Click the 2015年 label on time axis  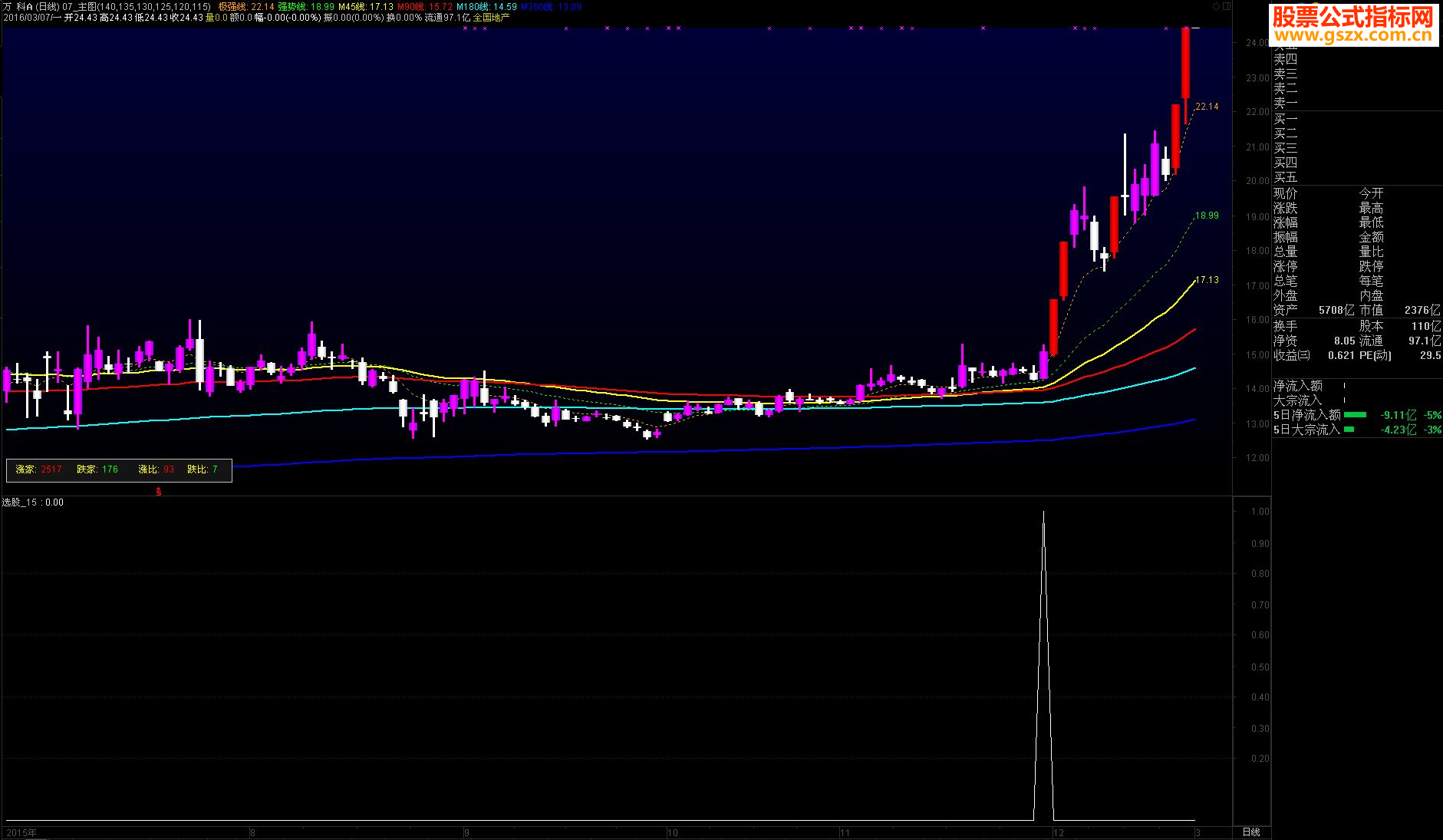[x=21, y=832]
